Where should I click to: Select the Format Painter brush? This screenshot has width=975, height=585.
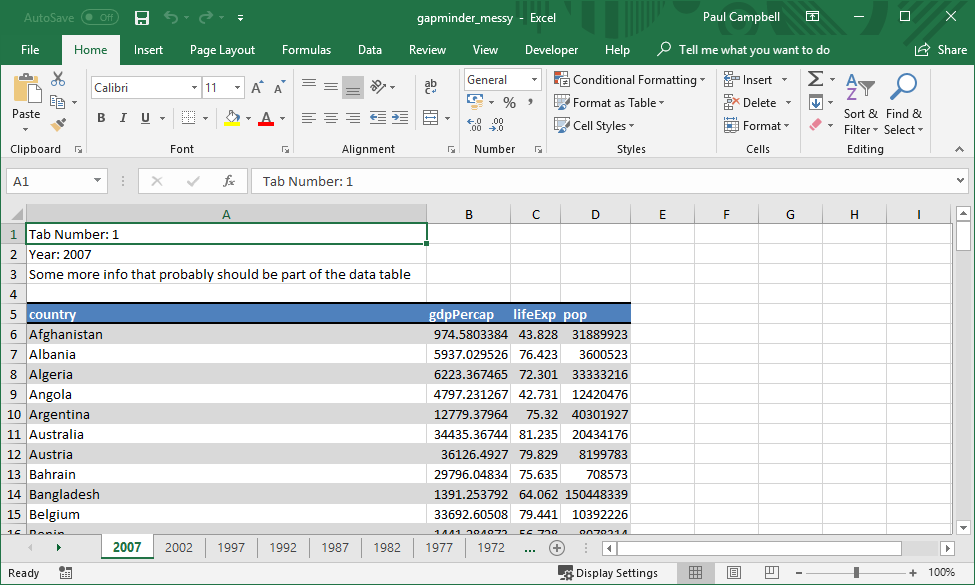[x=58, y=125]
